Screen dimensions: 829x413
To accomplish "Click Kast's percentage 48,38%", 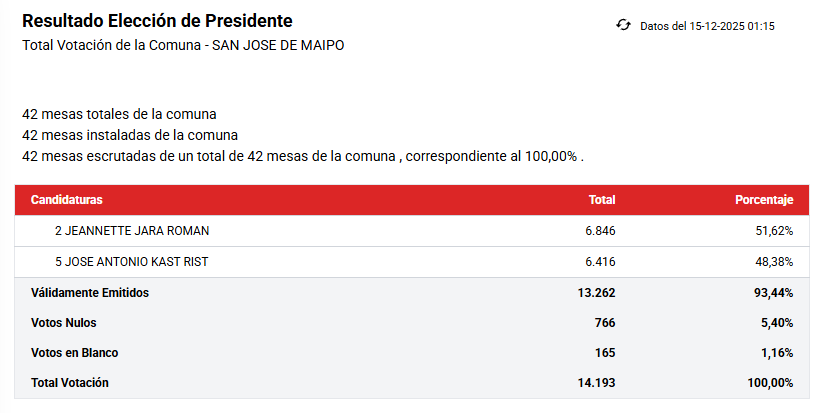I will tap(774, 262).
